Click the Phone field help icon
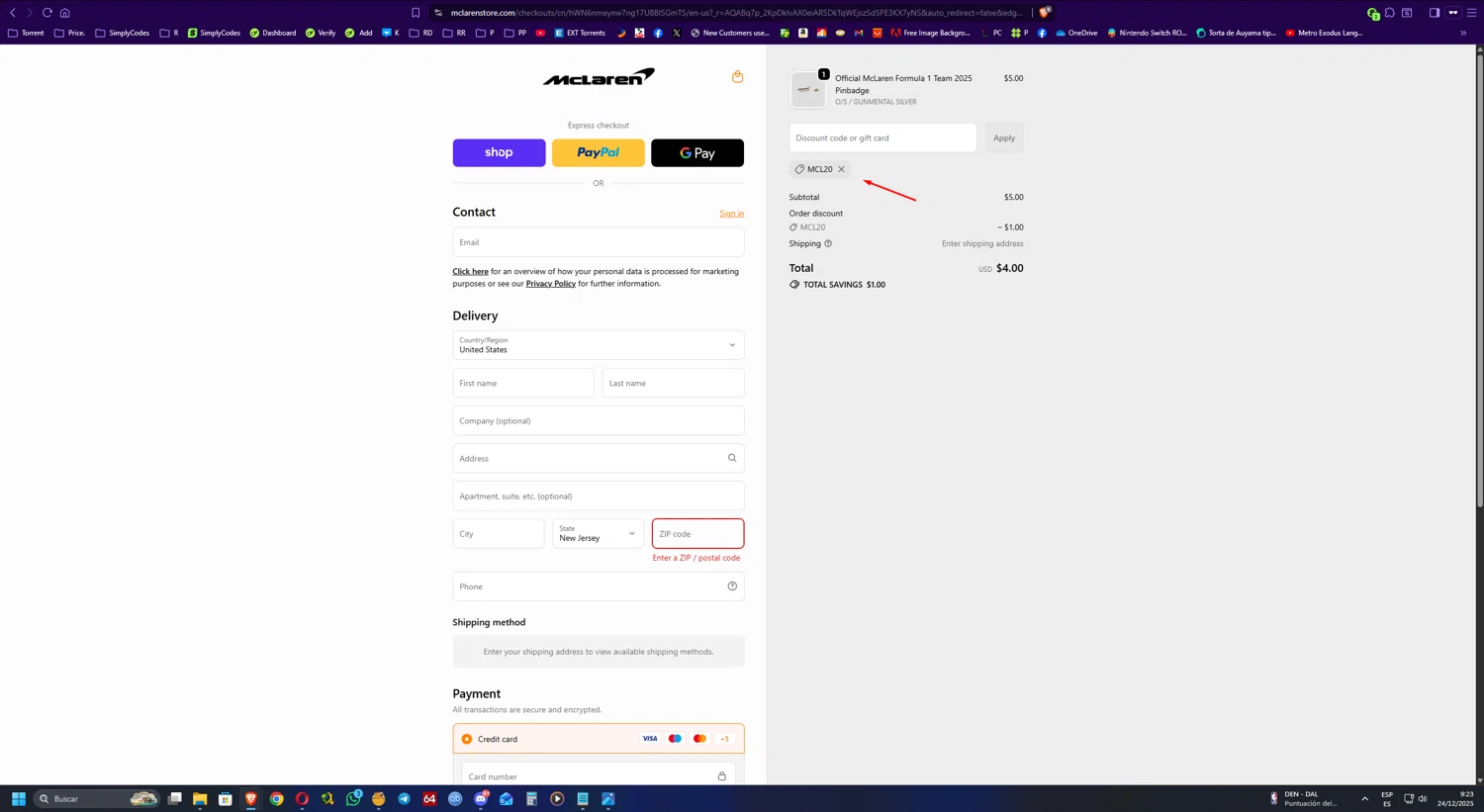 [x=732, y=586]
